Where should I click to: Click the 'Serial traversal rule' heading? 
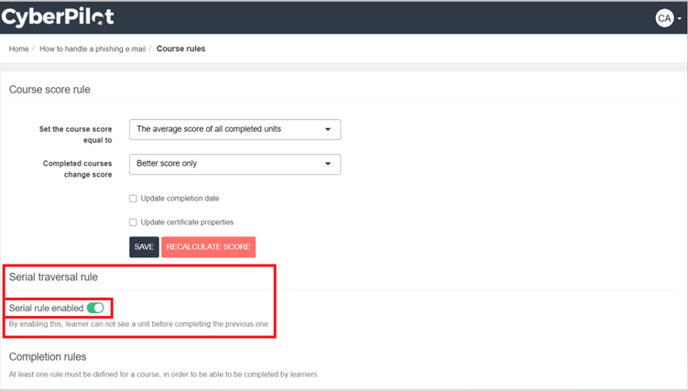(53, 277)
